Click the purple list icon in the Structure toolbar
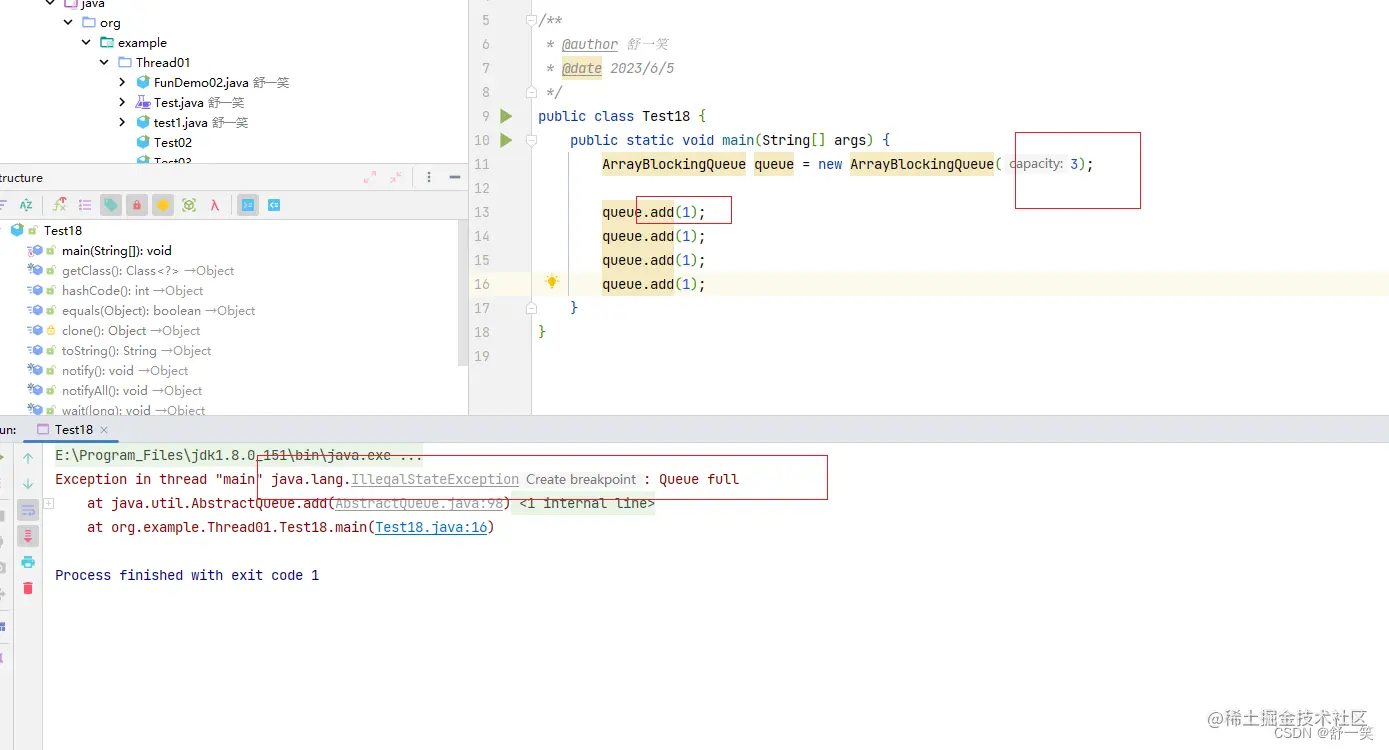Image resolution: width=1389 pixels, height=750 pixels. point(85,205)
